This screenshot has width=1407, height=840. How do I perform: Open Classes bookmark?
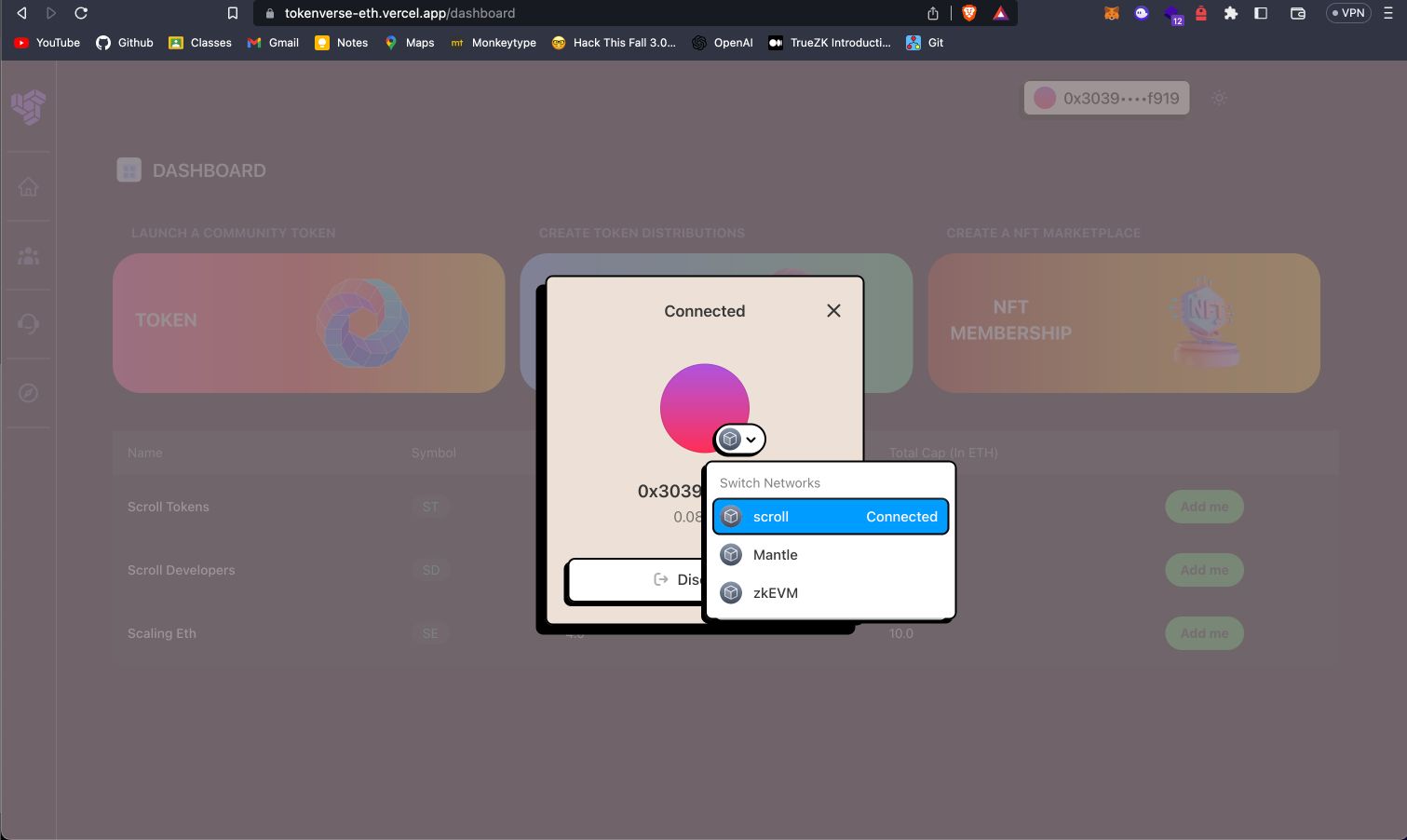(x=200, y=43)
